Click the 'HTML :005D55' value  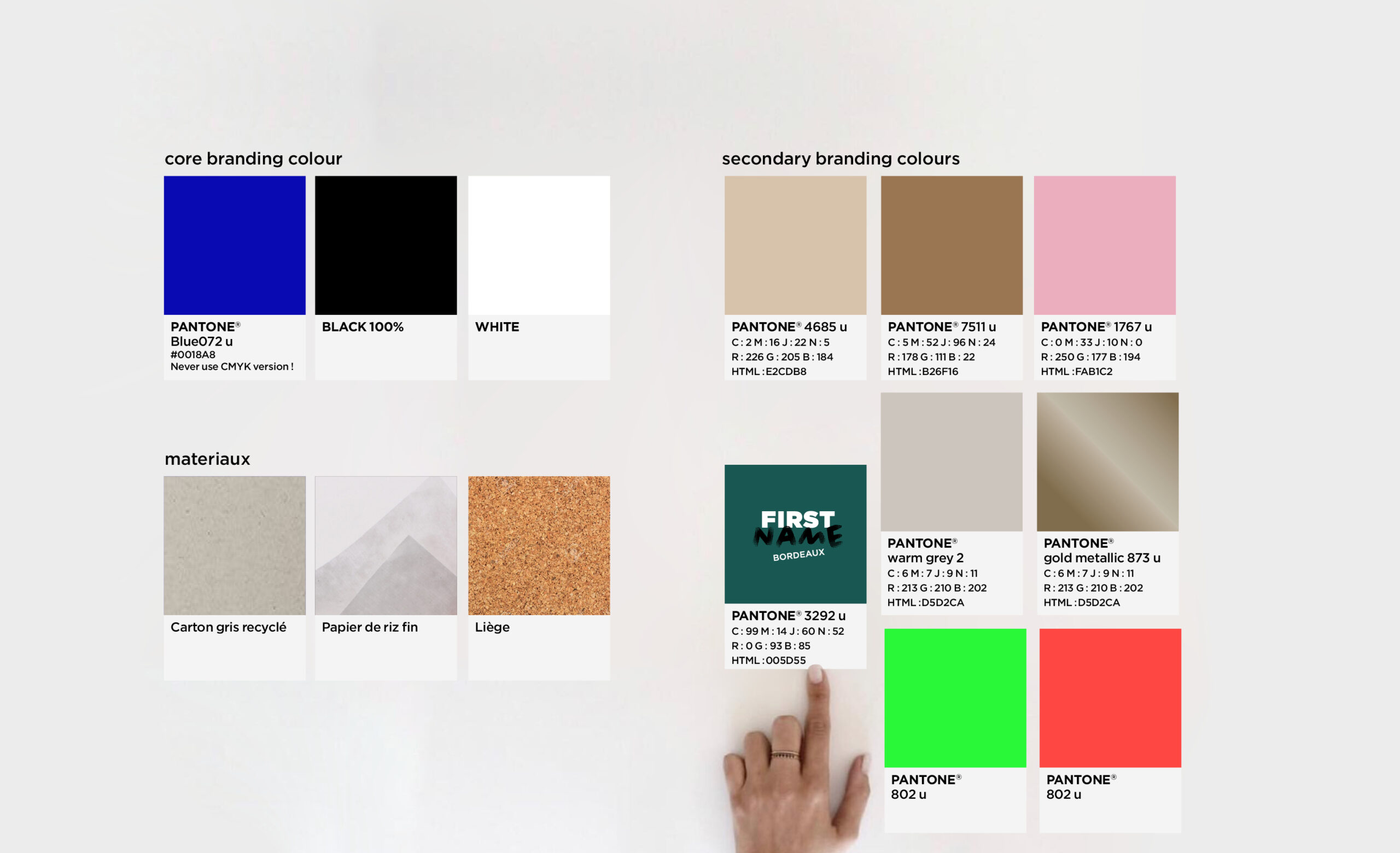(769, 661)
